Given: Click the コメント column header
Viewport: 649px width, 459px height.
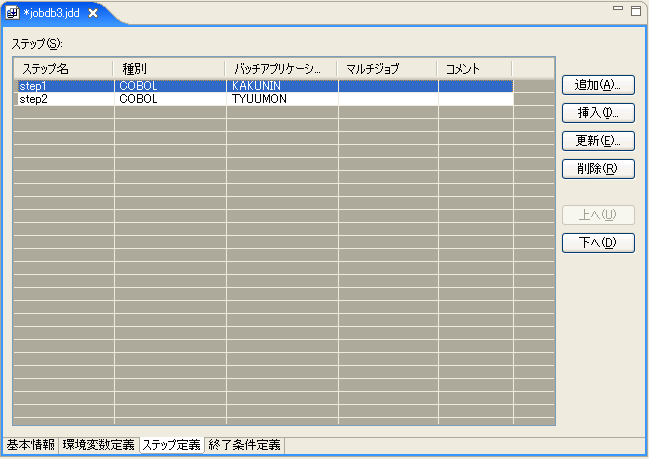Looking at the screenshot, I should [475, 69].
